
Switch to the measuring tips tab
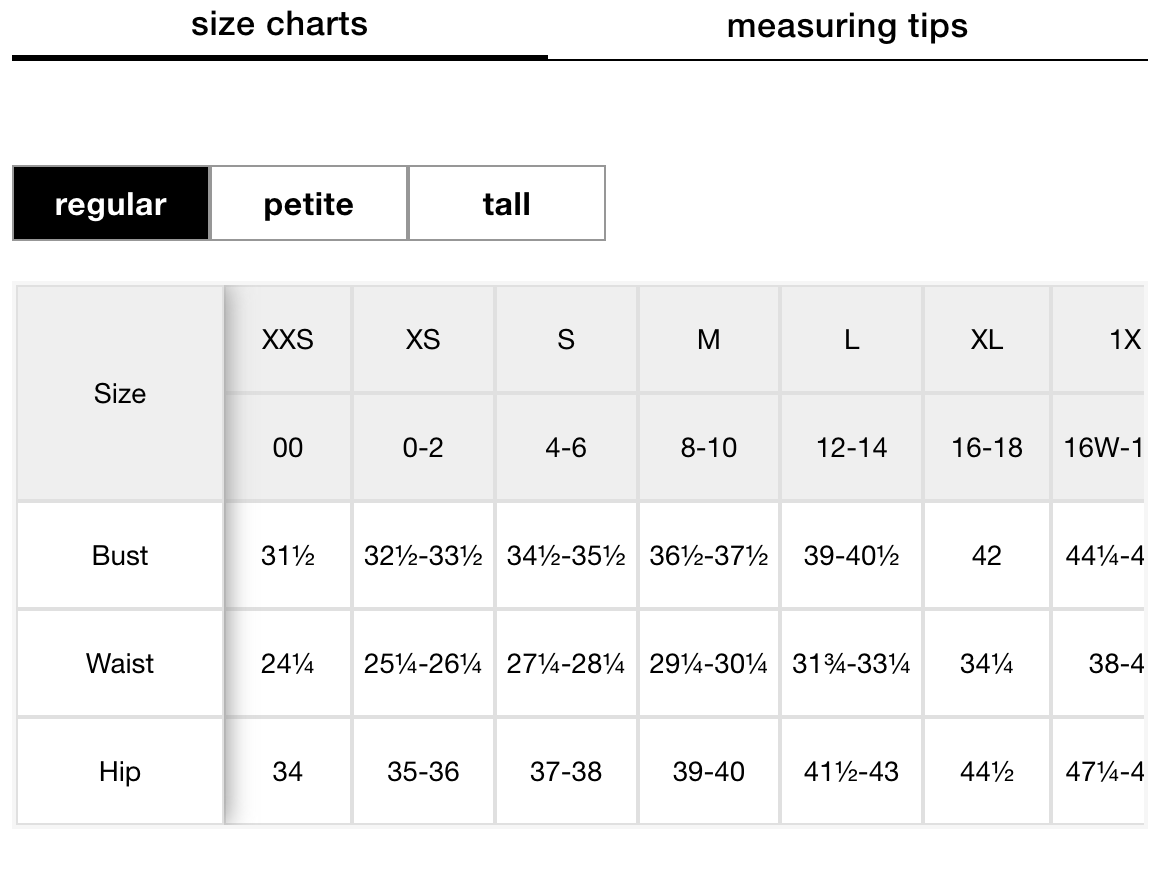coord(848,26)
